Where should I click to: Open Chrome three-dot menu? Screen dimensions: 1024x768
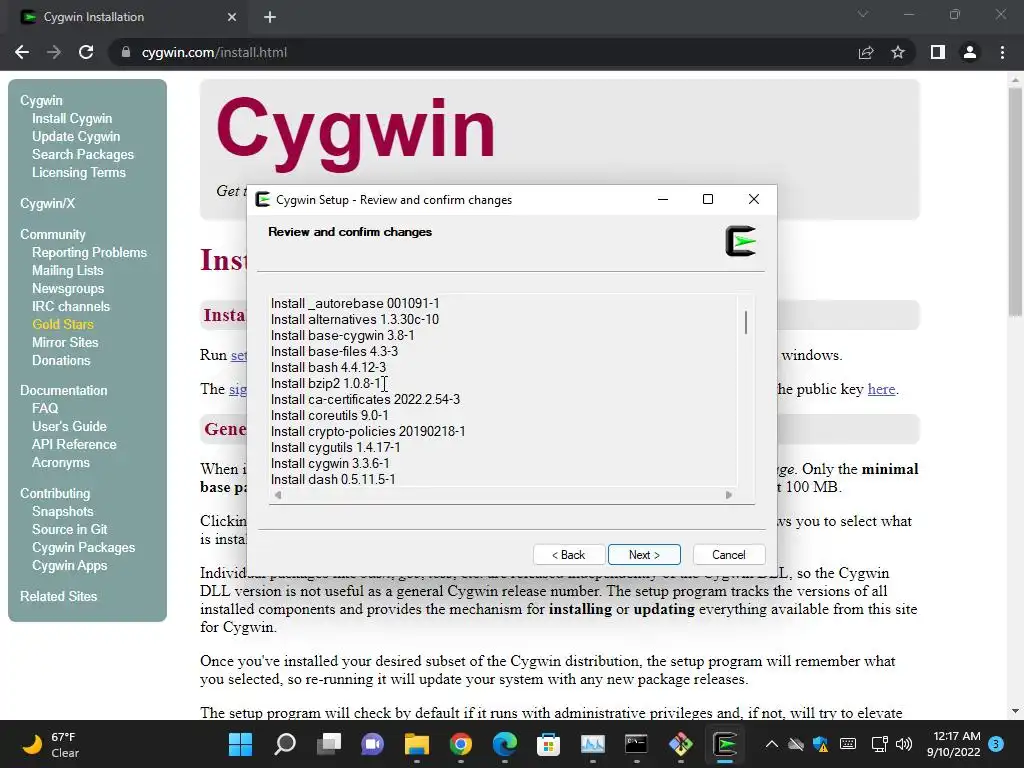point(1002,52)
